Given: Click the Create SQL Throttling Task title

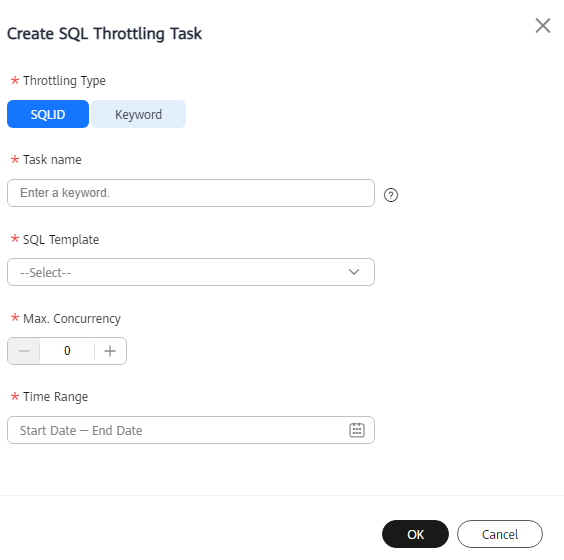Looking at the screenshot, I should 104,34.
